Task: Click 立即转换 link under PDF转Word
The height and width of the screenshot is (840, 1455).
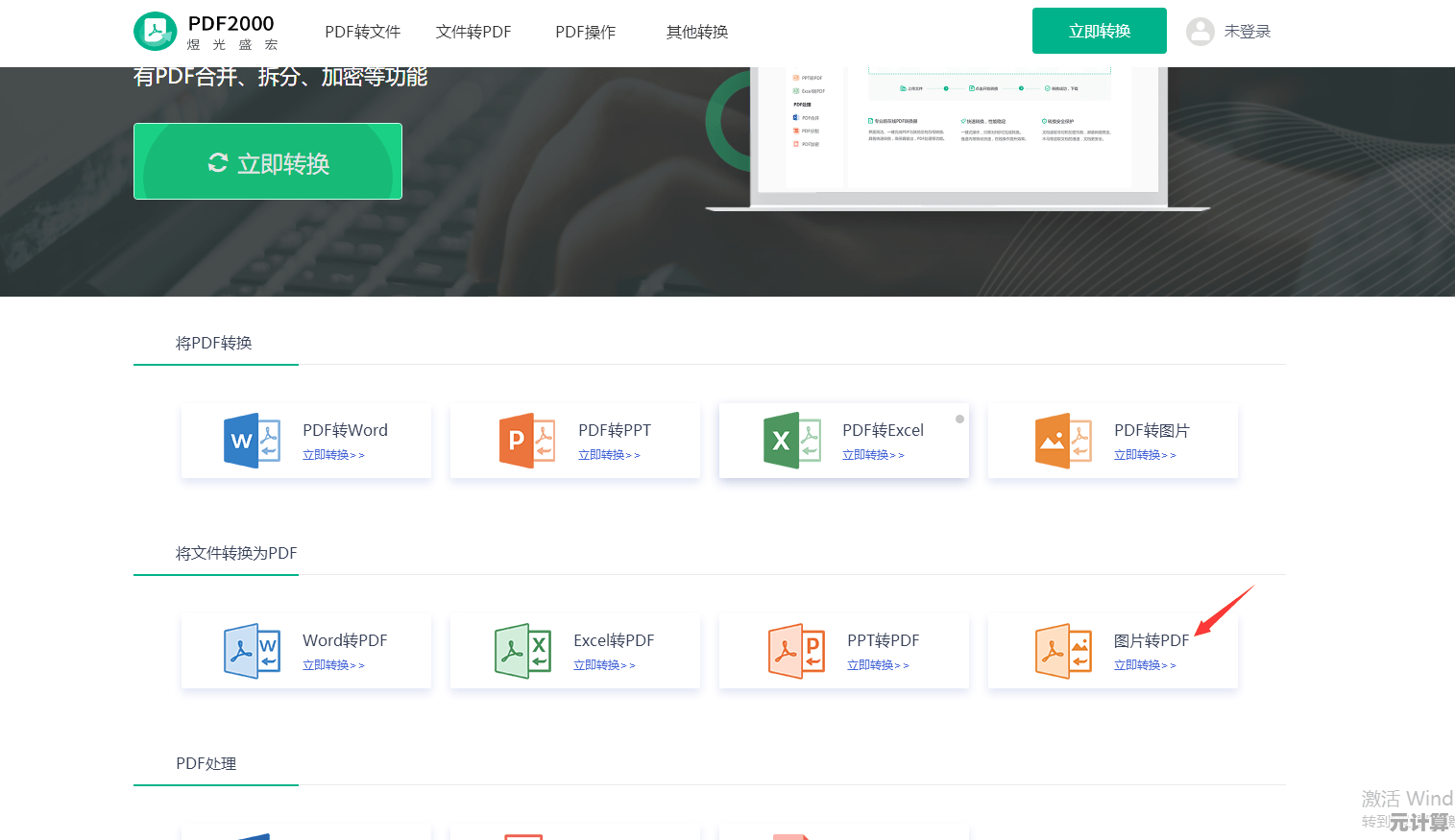Action: 332,455
